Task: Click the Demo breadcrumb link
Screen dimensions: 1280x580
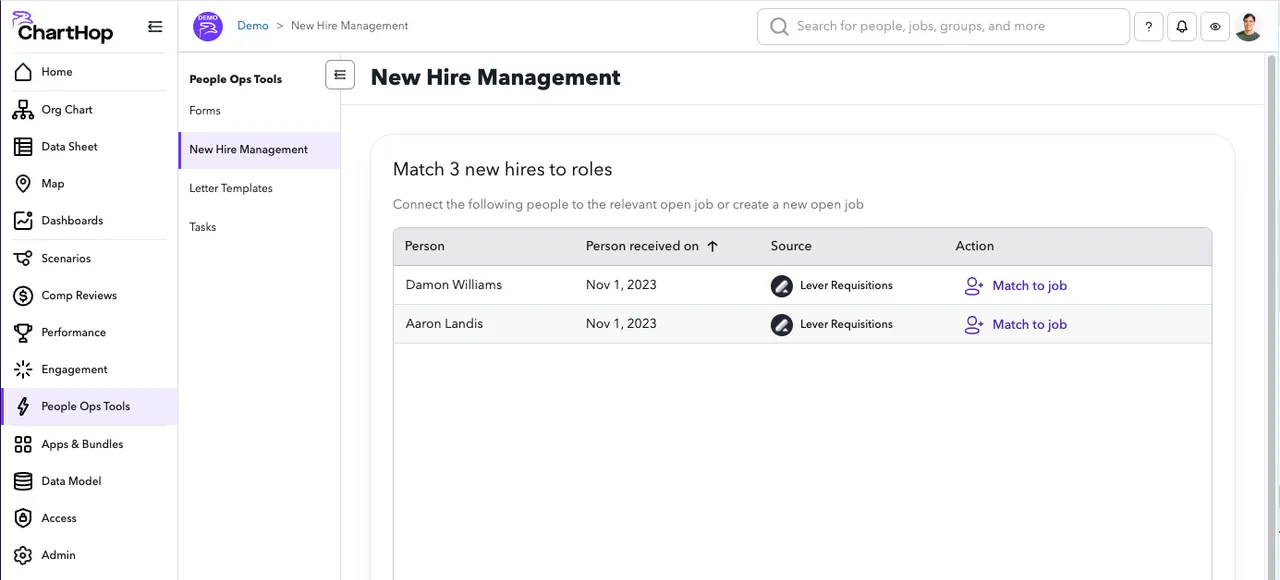Action: pyautogui.click(x=252, y=25)
